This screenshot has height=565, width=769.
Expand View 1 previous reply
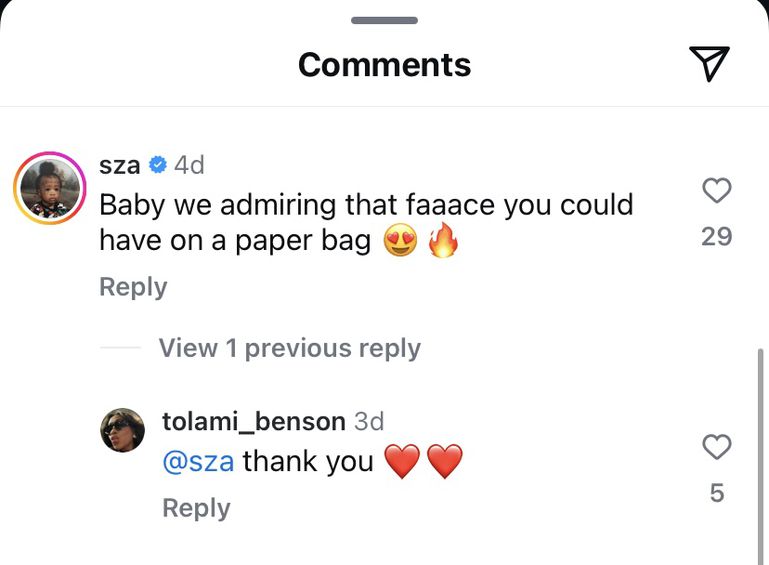click(289, 348)
